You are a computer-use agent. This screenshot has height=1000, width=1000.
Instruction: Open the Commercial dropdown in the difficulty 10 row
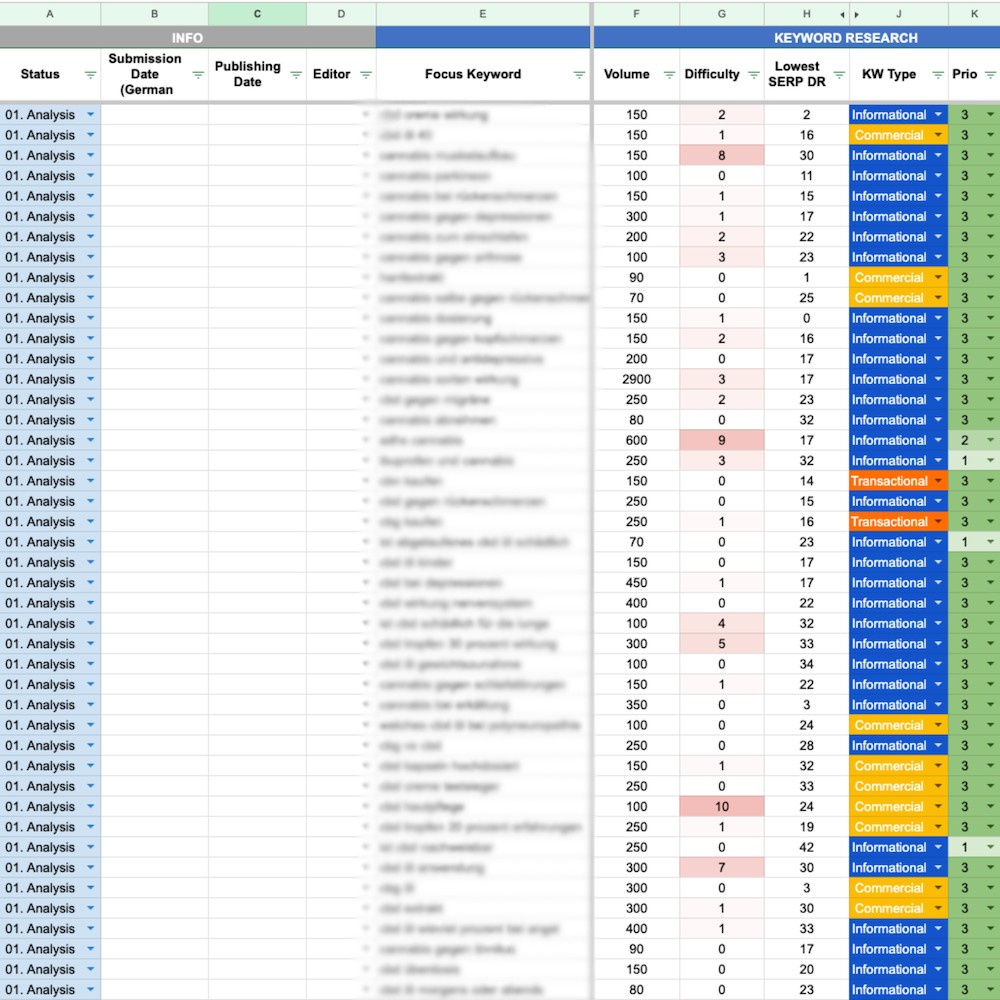tap(938, 806)
